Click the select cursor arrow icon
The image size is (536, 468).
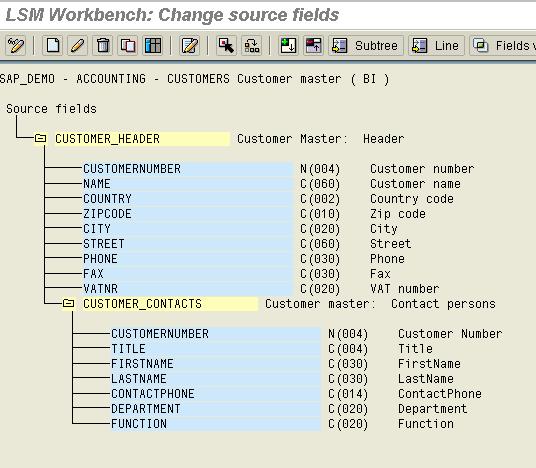click(226, 45)
